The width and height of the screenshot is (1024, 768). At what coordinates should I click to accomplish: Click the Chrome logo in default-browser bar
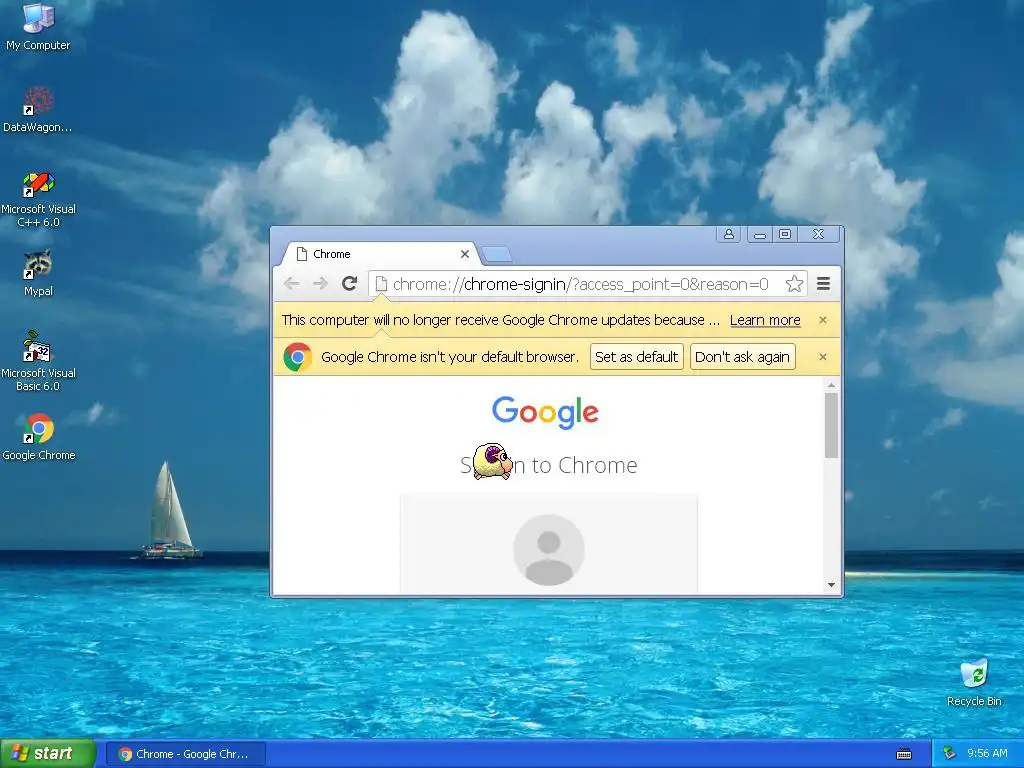click(x=298, y=357)
